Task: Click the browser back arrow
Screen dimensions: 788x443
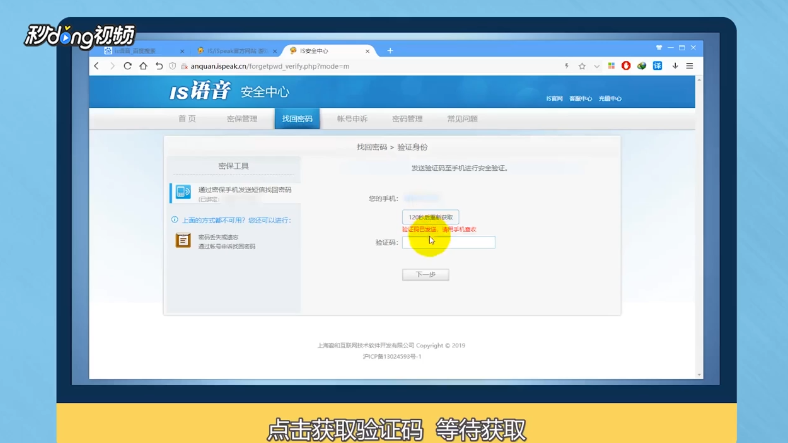Action: 96,66
